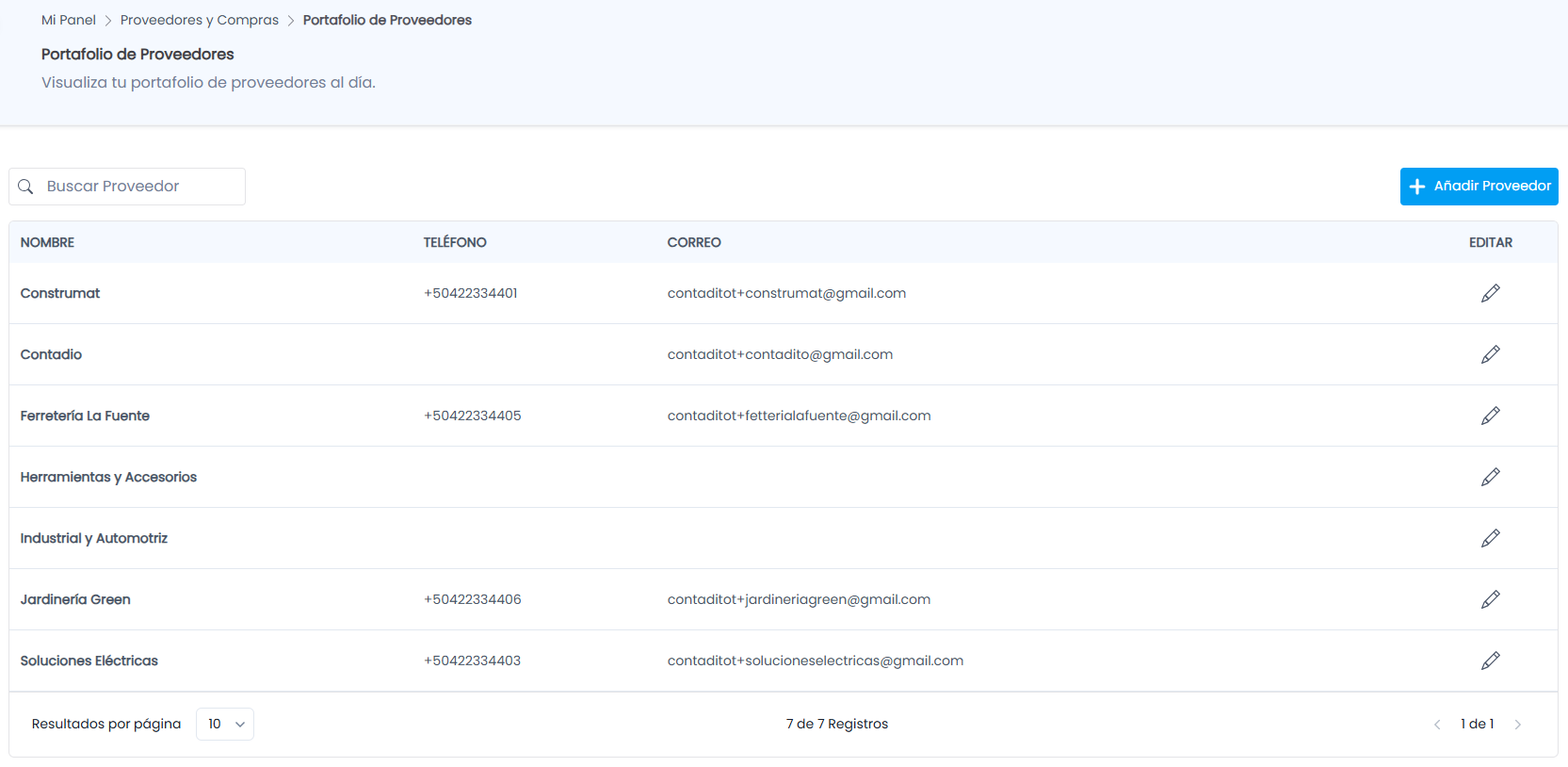Go to next page arrow

(x=1518, y=725)
